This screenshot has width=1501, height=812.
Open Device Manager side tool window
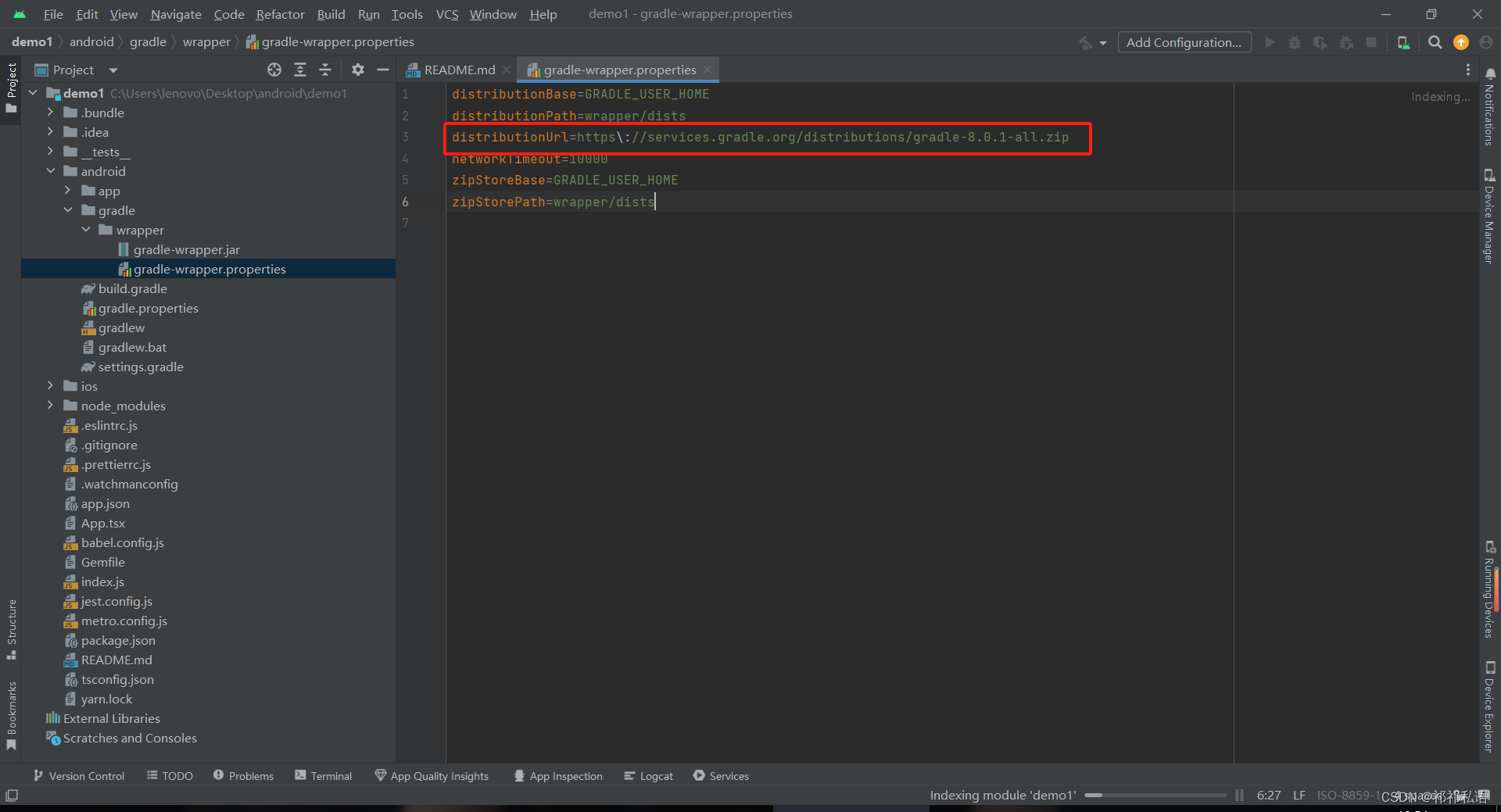pyautogui.click(x=1490, y=216)
